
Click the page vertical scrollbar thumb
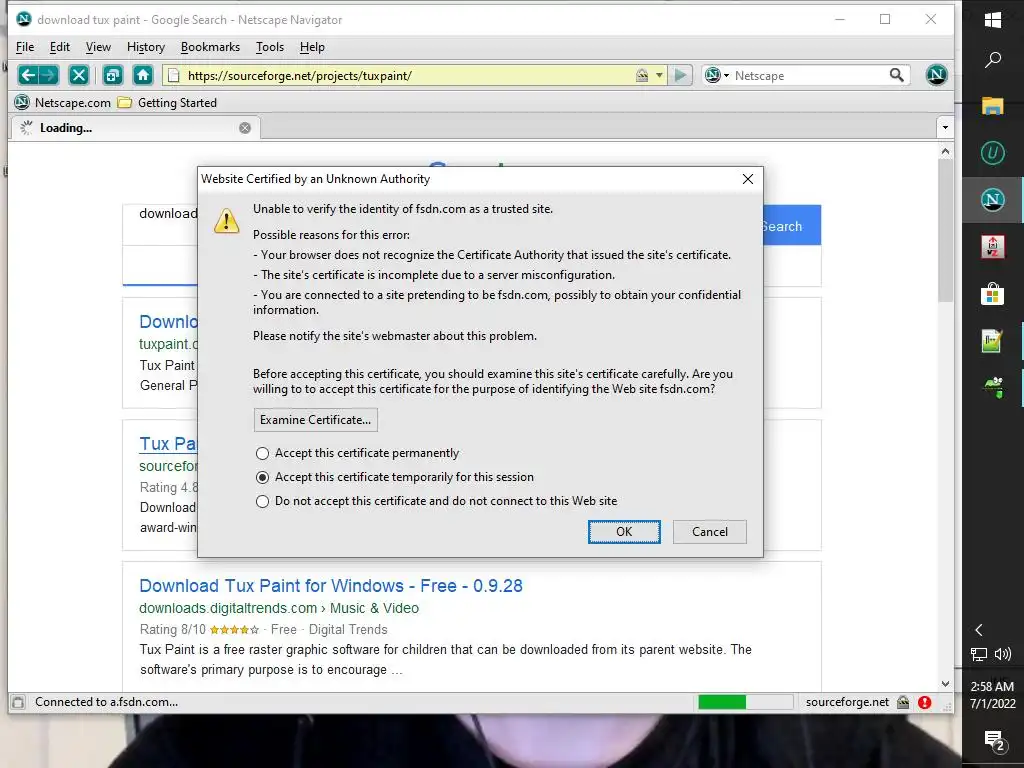click(x=945, y=230)
